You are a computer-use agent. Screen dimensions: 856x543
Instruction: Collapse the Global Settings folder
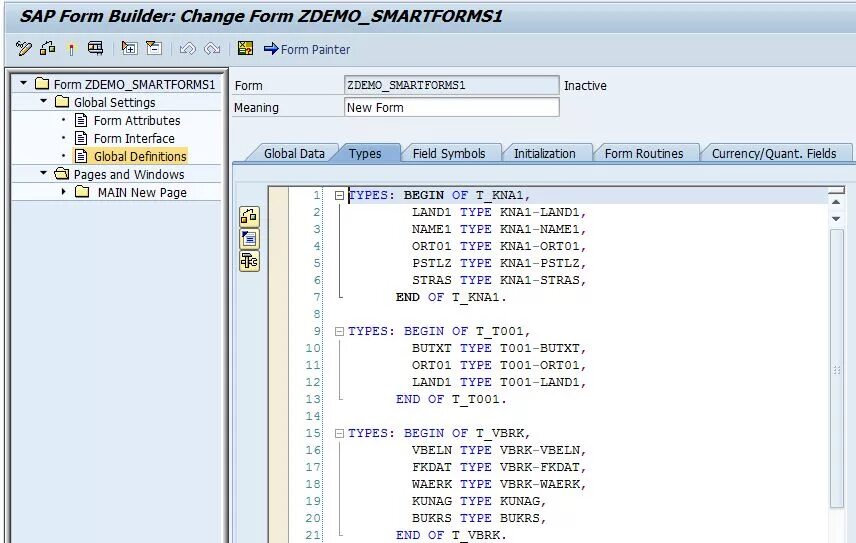pyautogui.click(x=44, y=102)
